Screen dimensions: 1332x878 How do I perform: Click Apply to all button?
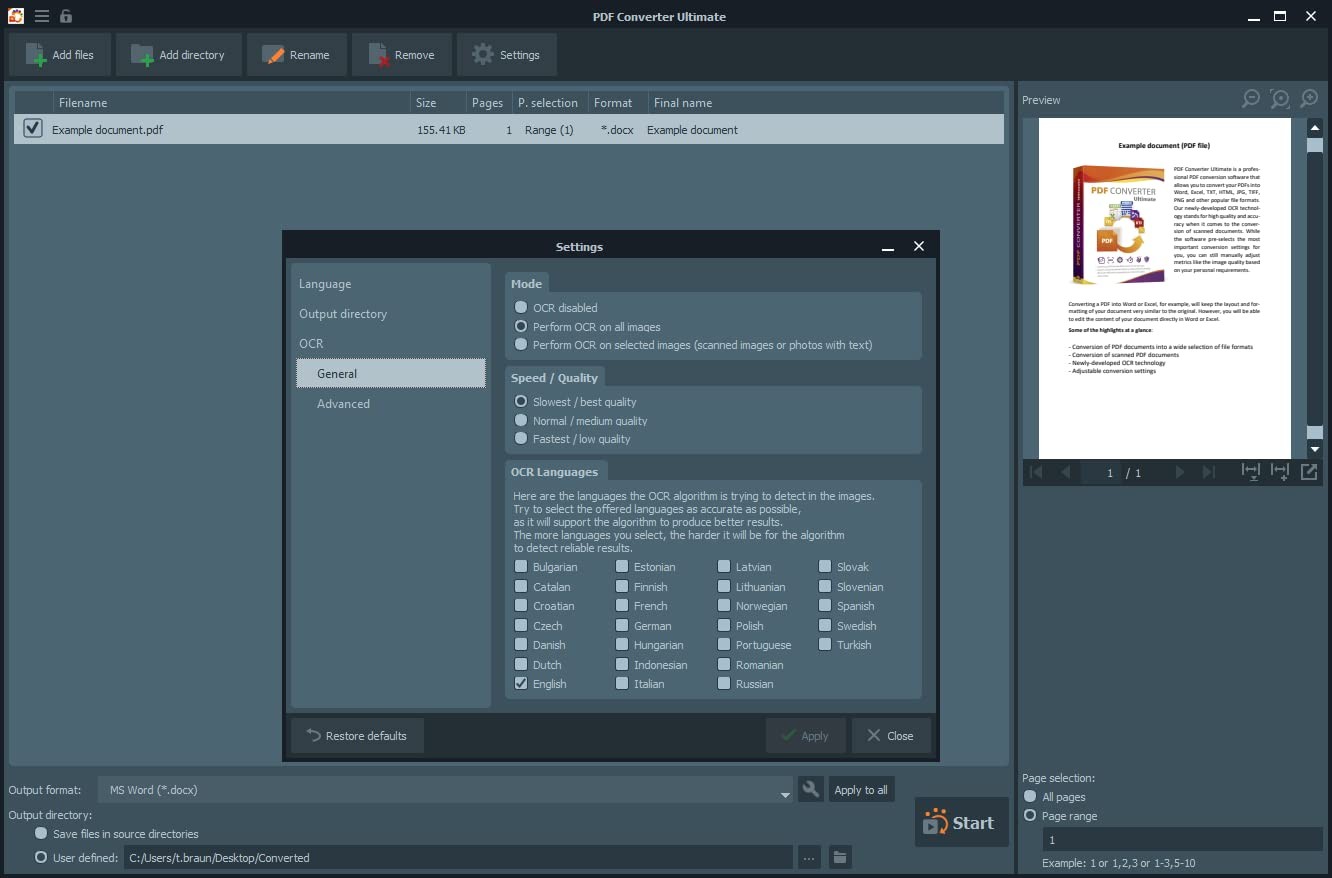click(x=861, y=790)
